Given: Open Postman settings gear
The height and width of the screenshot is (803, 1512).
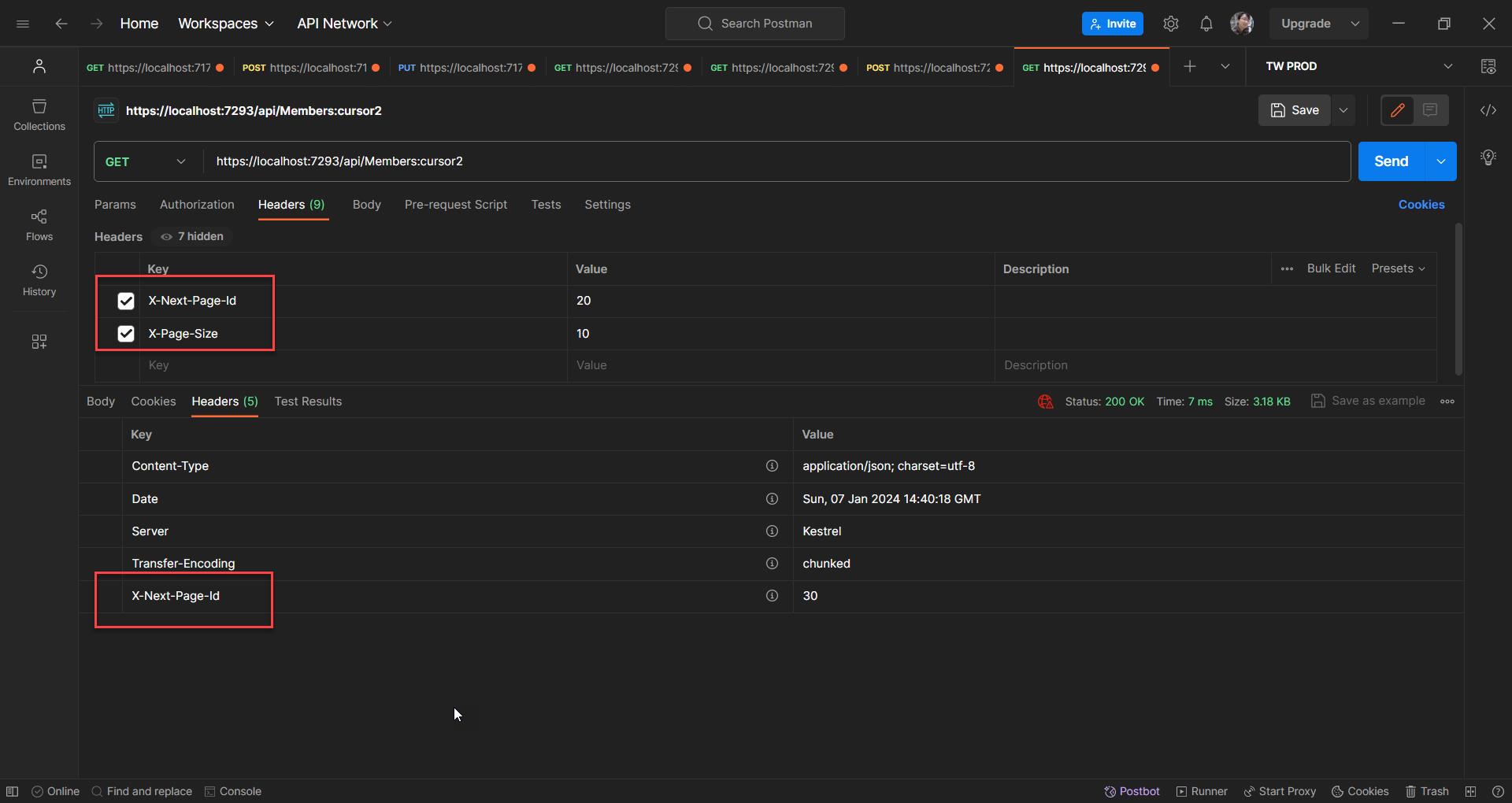Looking at the screenshot, I should [1170, 24].
